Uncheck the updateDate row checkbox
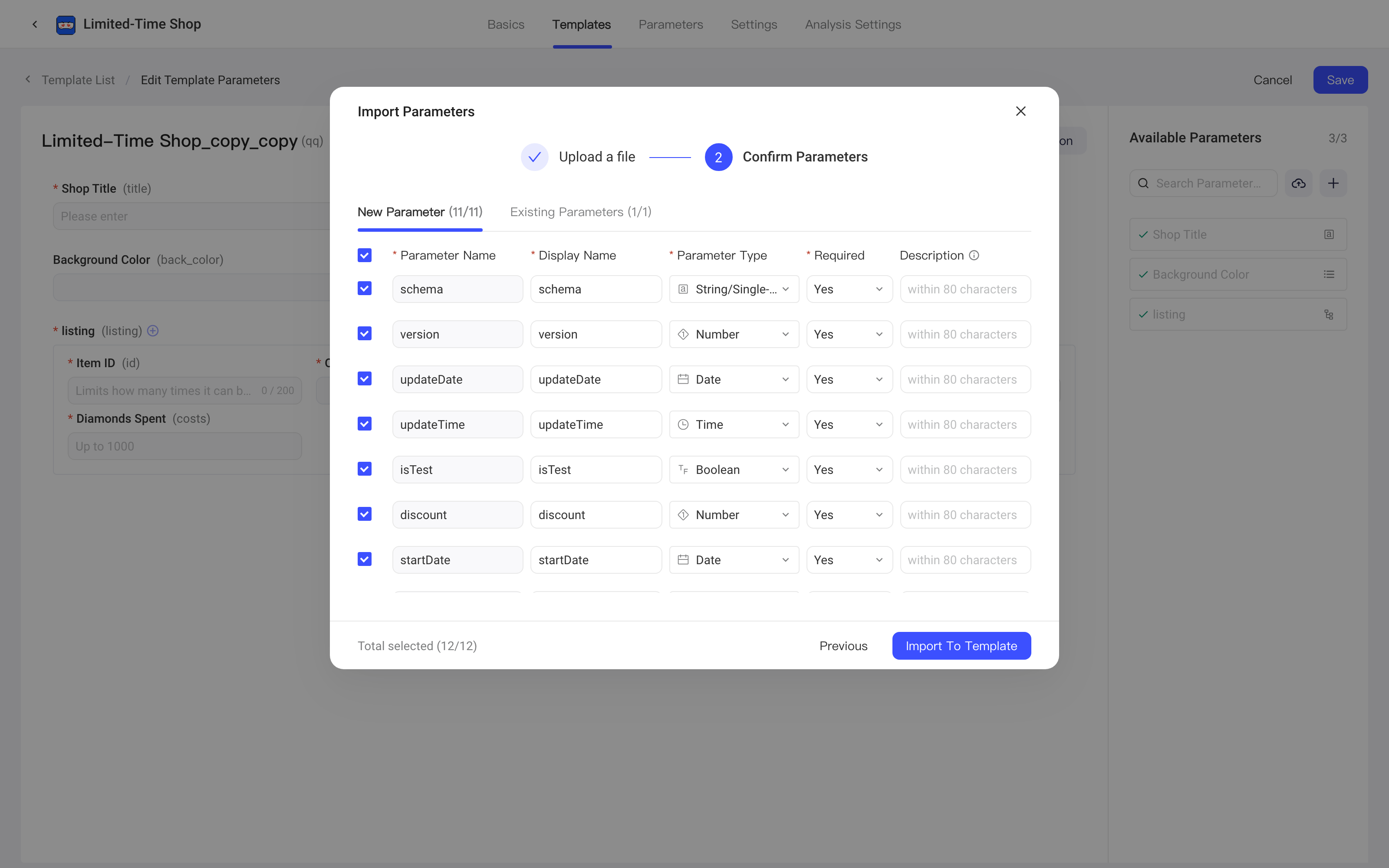 [365, 379]
